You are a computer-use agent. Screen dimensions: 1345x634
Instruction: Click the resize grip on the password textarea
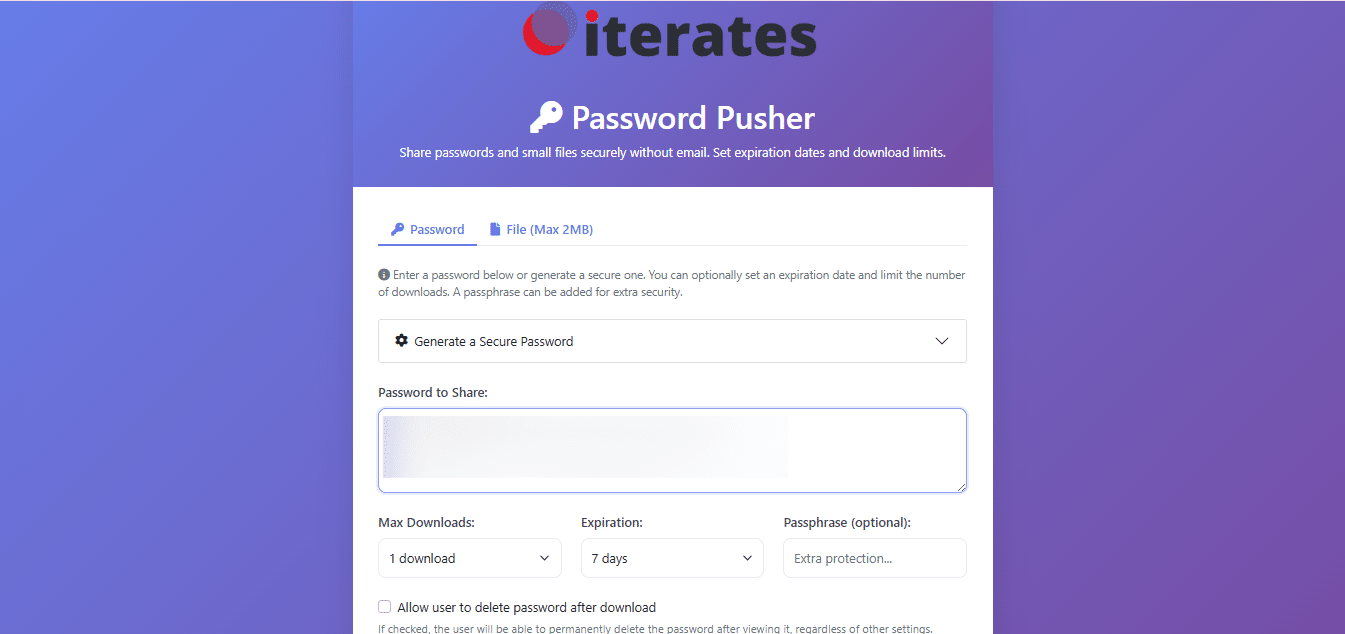tap(962, 487)
